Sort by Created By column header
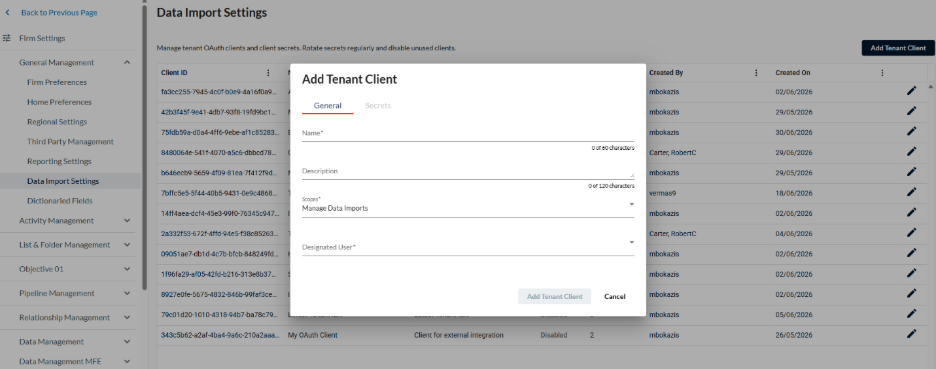 pyautogui.click(x=666, y=72)
